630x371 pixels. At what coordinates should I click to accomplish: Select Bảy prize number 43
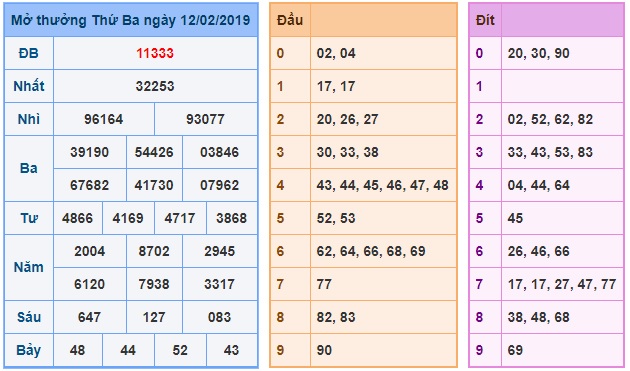pos(231,350)
